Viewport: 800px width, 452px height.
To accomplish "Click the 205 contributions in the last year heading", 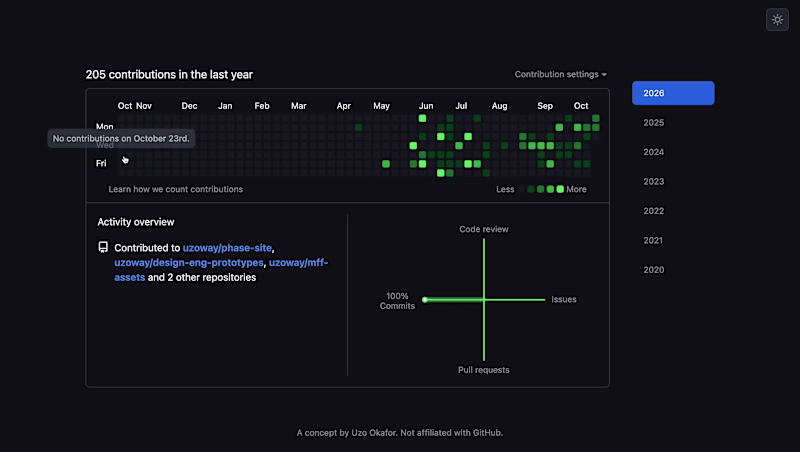I will click(x=169, y=74).
